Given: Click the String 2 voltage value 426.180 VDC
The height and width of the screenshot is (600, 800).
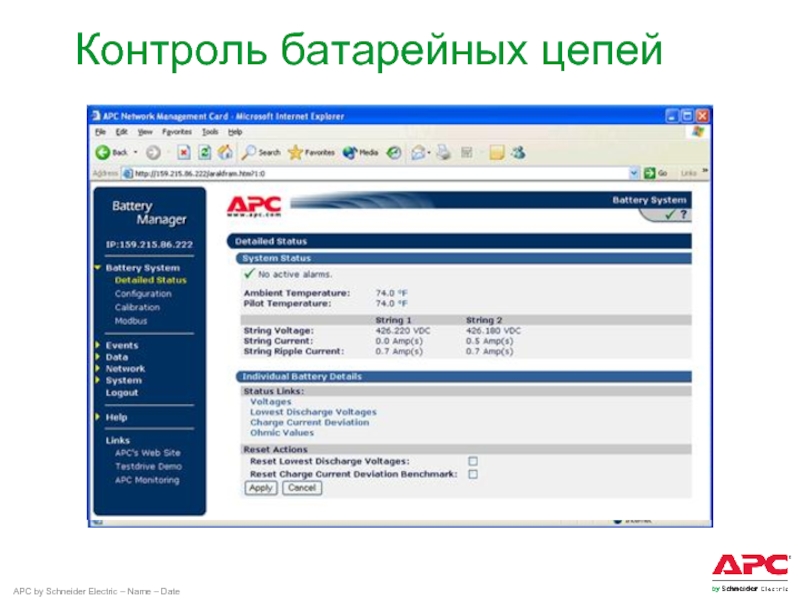Looking at the screenshot, I should click(x=493, y=331).
